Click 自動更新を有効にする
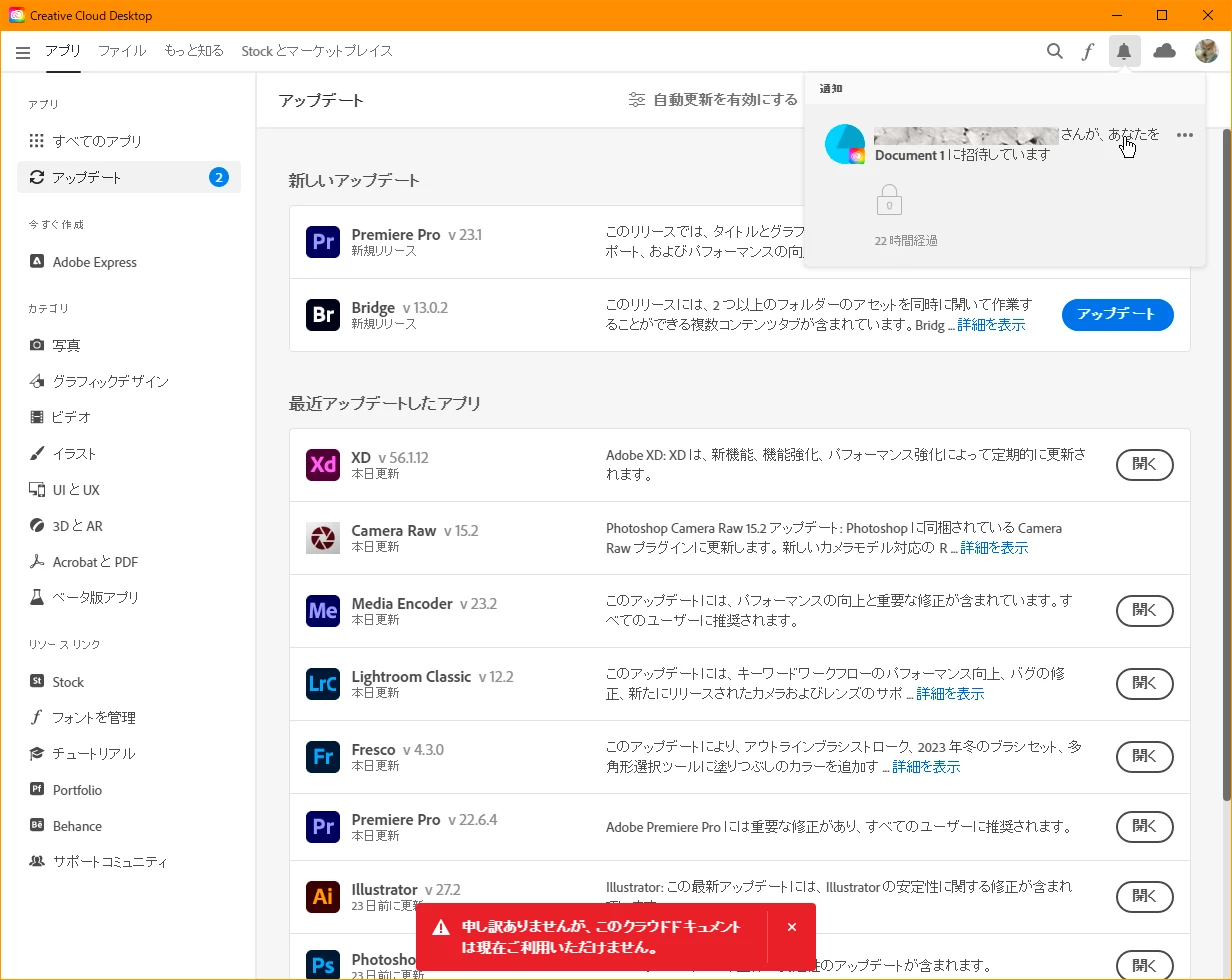1232x980 pixels. click(x=725, y=100)
